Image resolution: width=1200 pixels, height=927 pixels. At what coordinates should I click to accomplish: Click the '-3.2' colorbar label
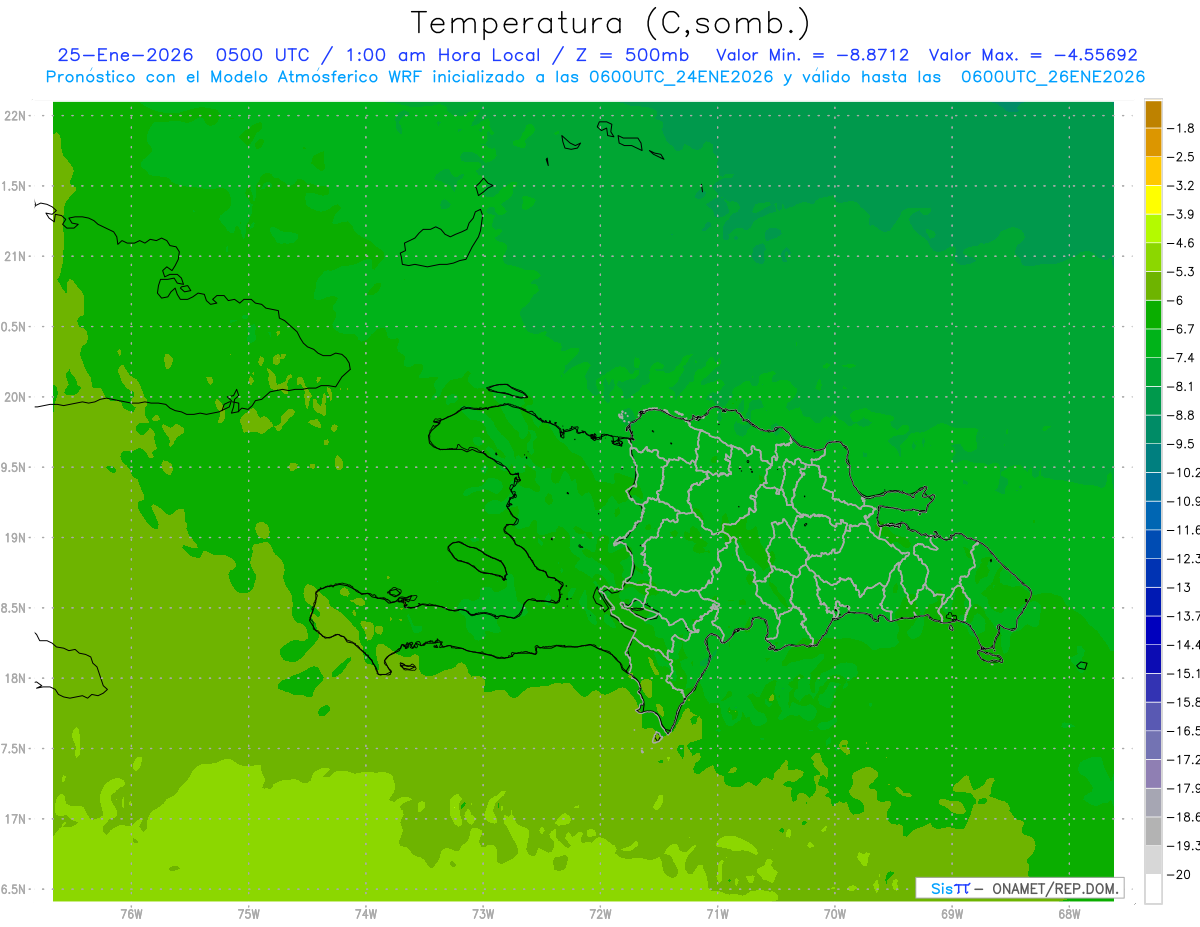pos(1181,186)
